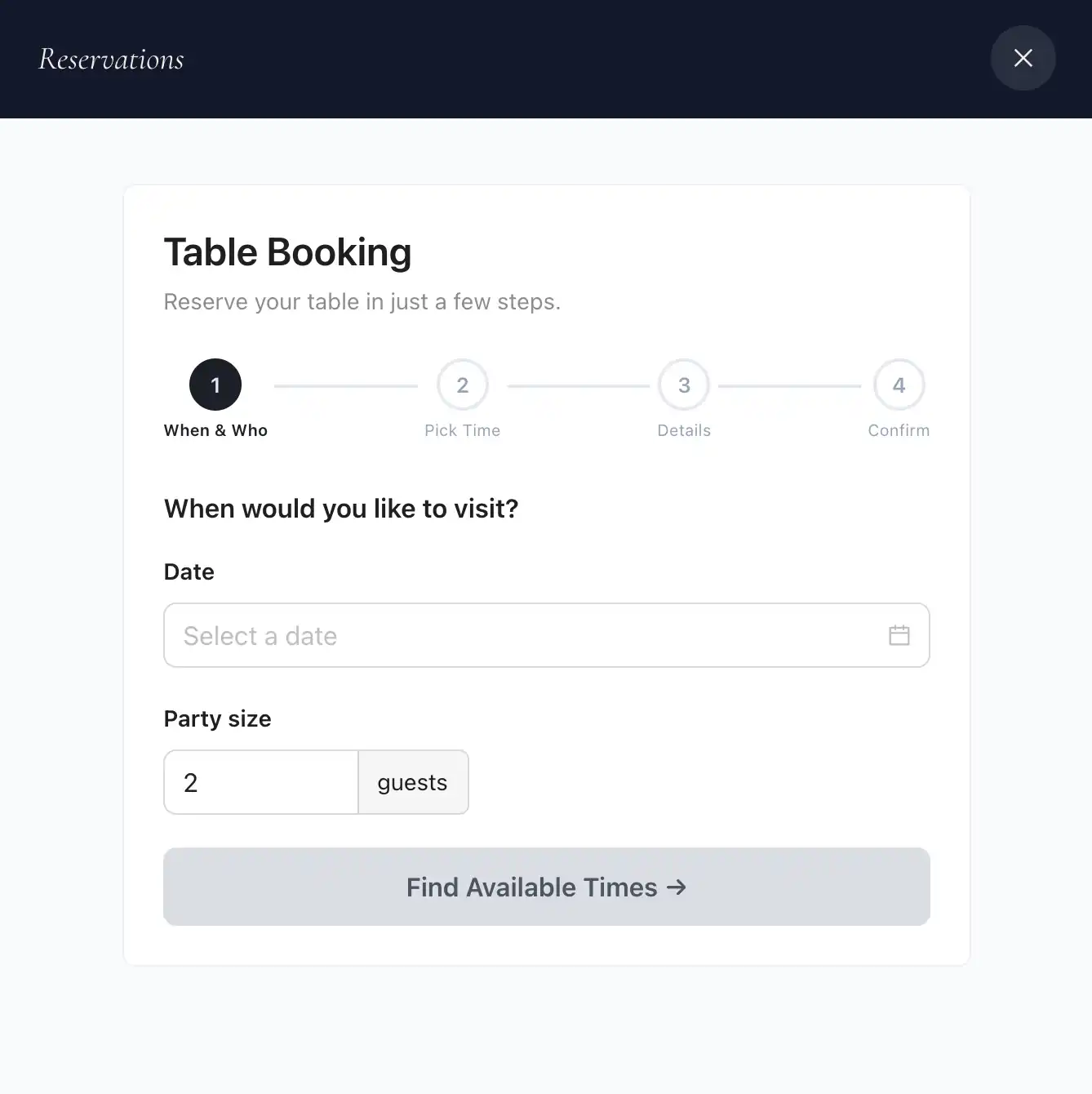Open the "Select a date" picker field
This screenshot has width=1092, height=1094.
[522, 635]
